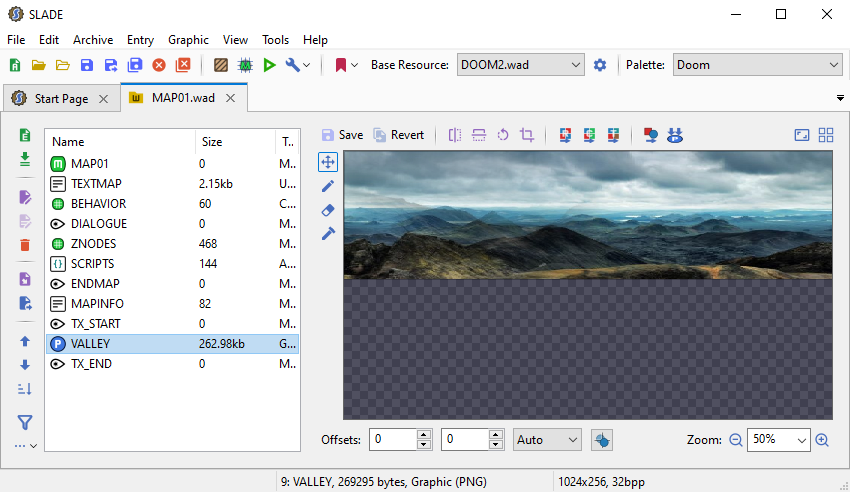Image resolution: width=850 pixels, height=492 pixels.
Task: Open the Palette Doom dropdown
Action: click(757, 64)
